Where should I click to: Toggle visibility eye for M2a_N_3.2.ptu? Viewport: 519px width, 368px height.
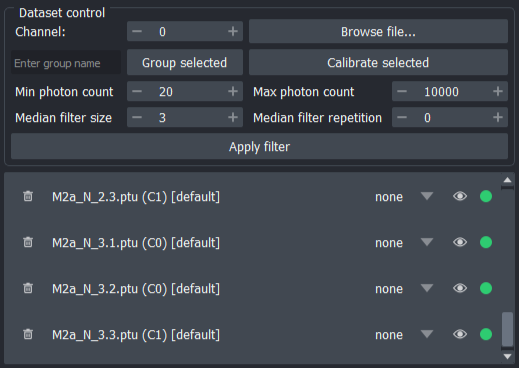[460, 288]
